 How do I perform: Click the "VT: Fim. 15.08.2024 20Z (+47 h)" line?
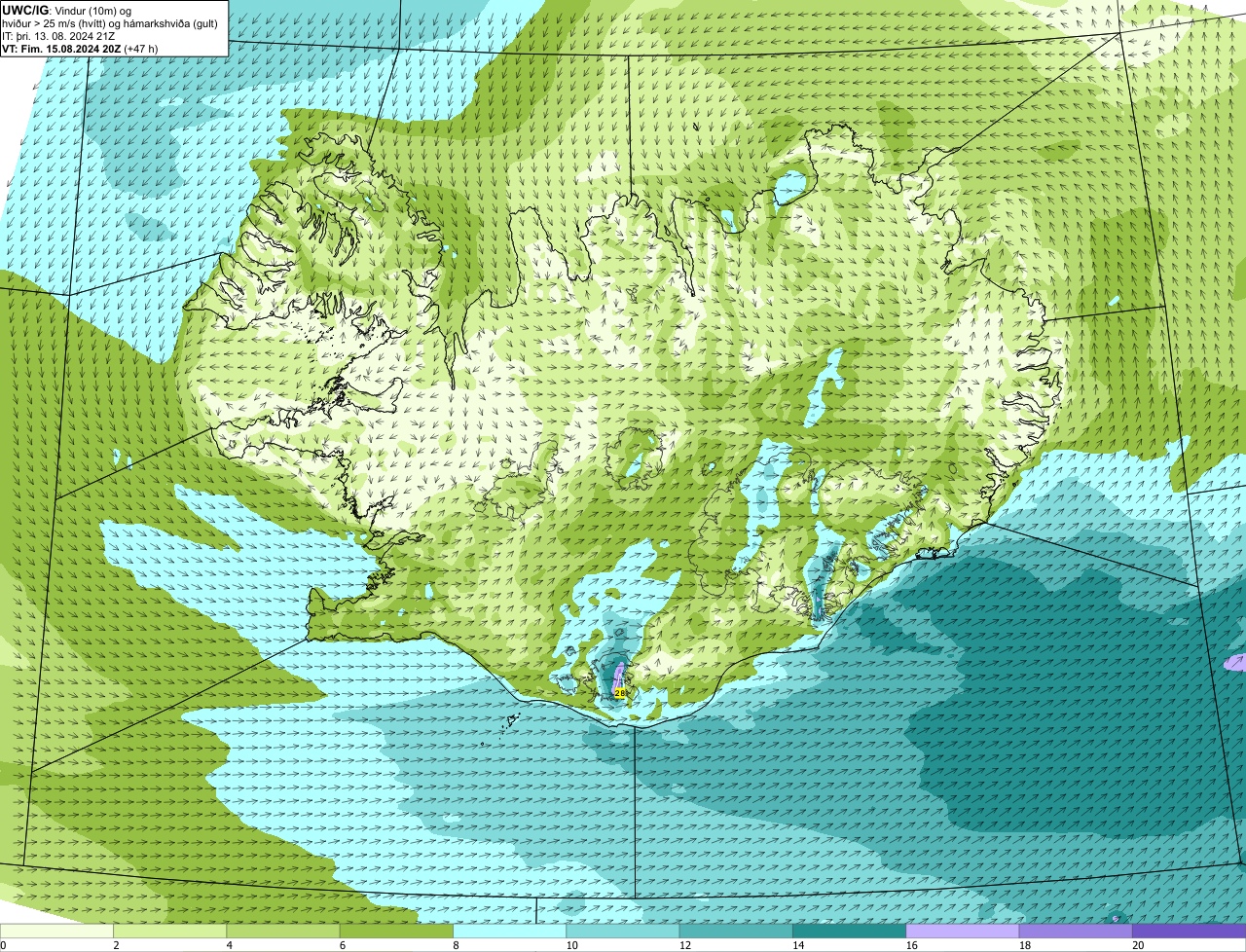pos(80,48)
